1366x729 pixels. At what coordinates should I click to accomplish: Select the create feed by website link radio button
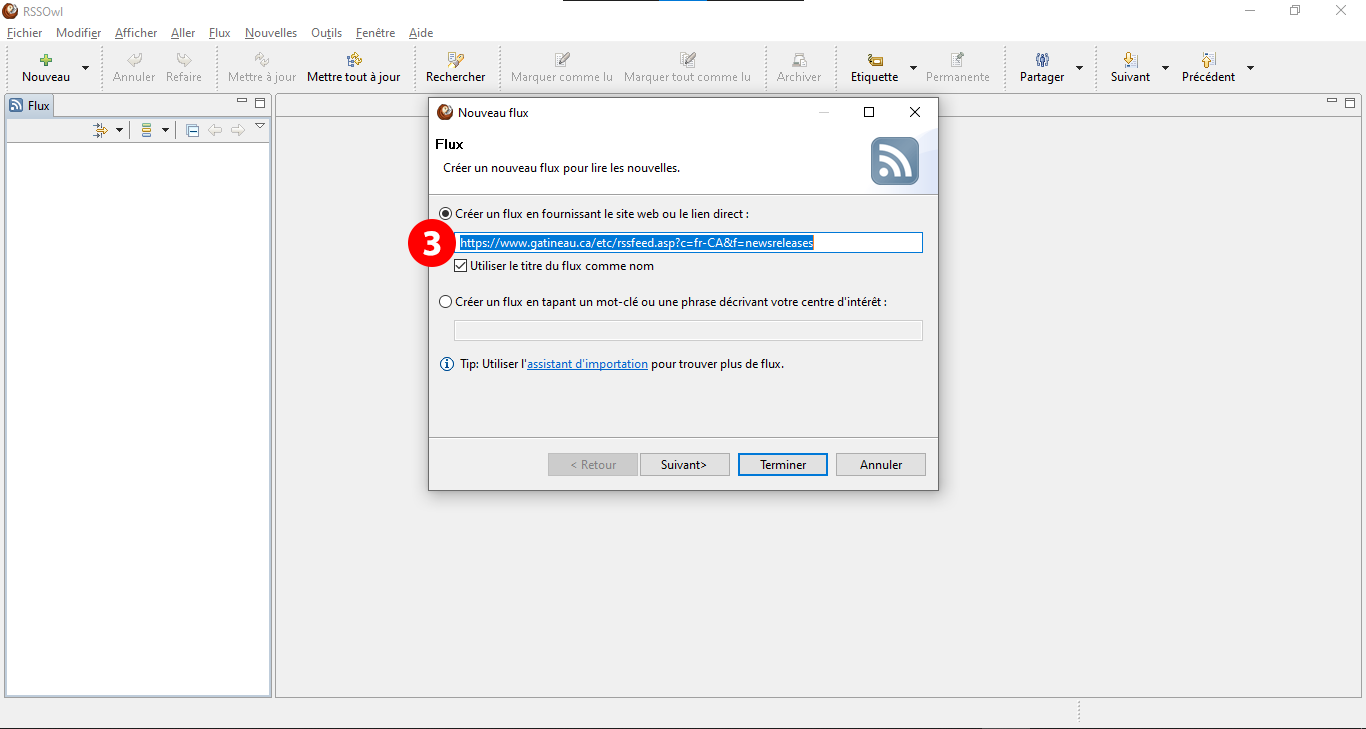446,214
